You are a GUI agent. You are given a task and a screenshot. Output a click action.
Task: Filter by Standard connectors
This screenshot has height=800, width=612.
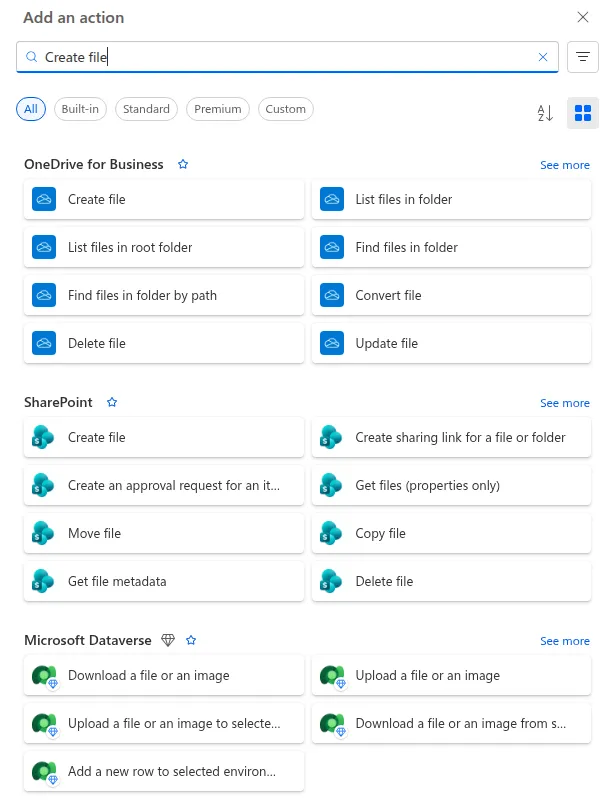click(x=146, y=109)
